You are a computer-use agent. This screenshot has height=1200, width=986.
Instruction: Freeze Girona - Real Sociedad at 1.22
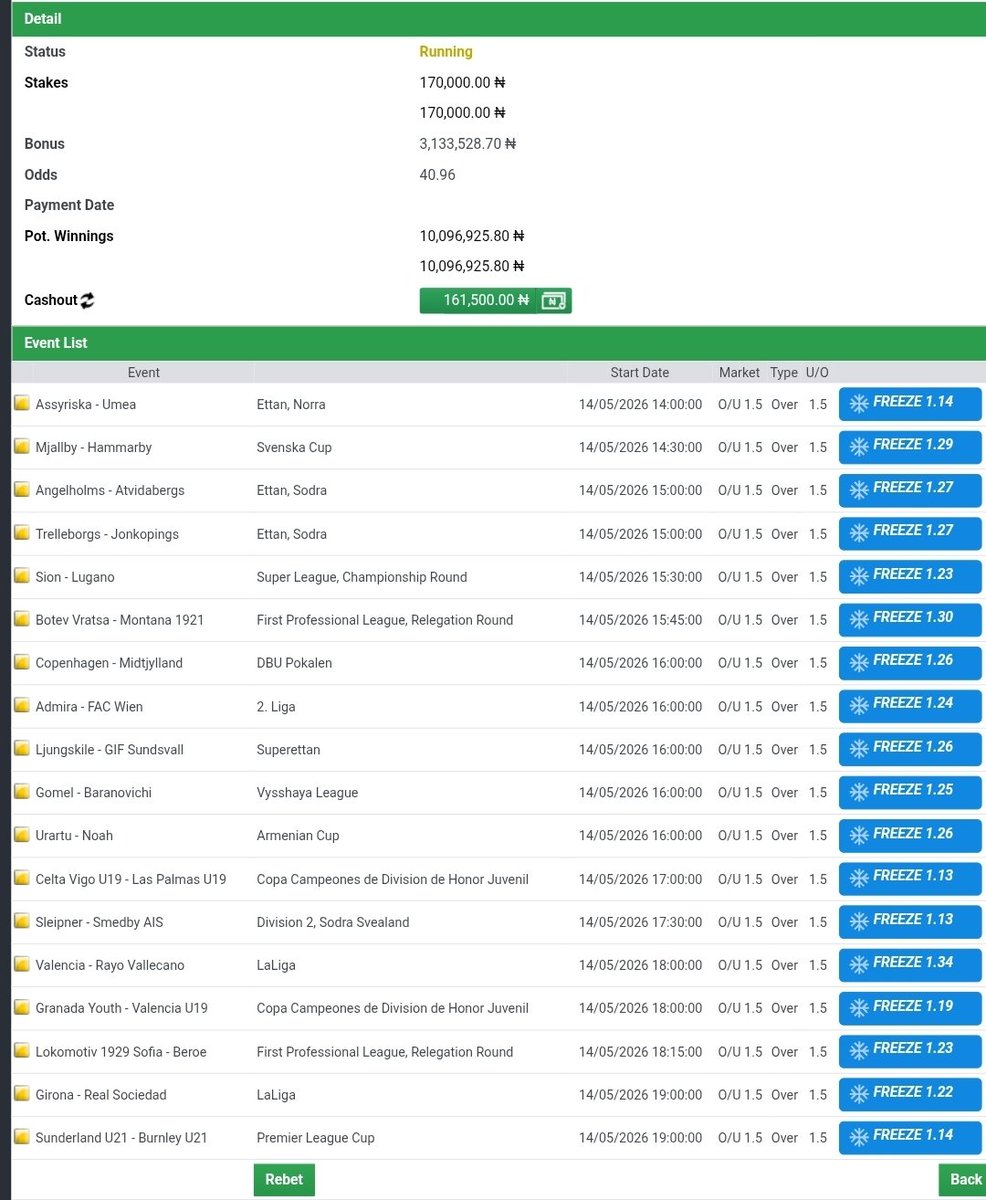910,1094
